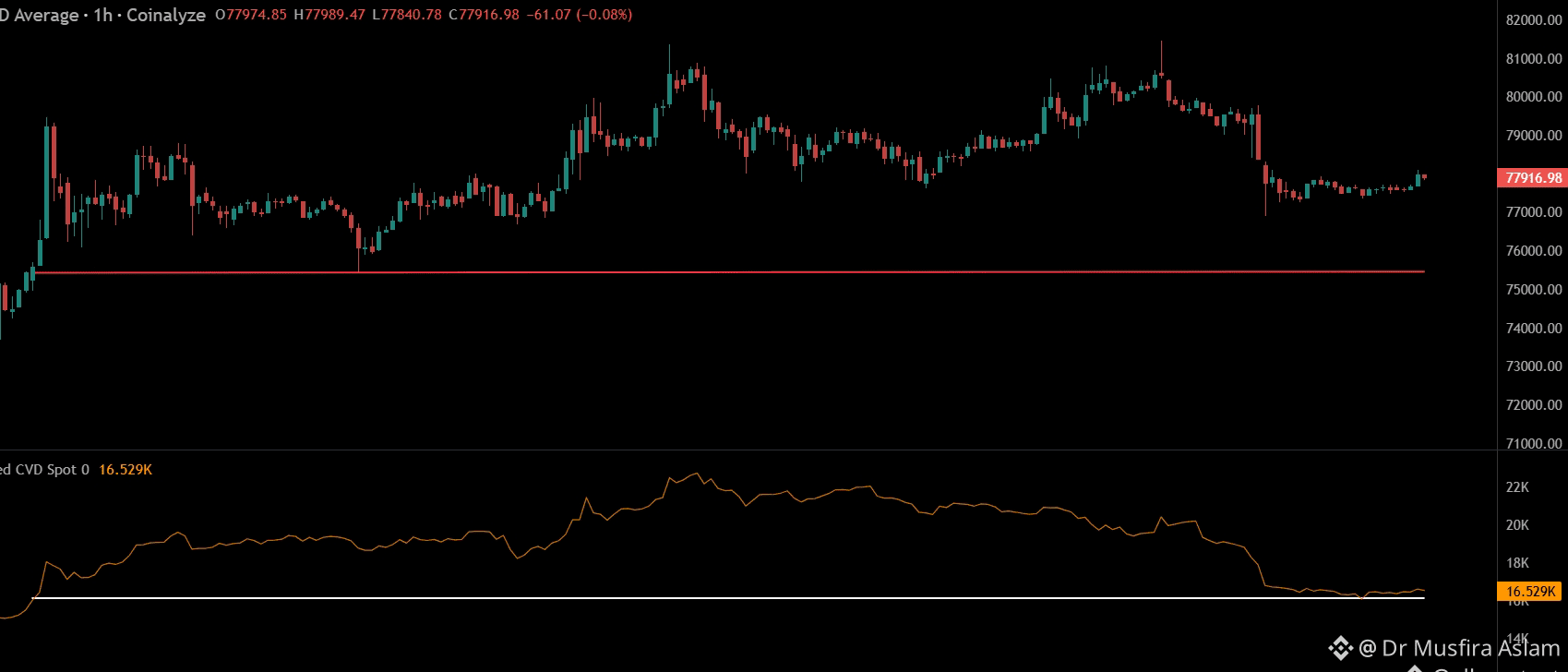The image size is (1568, 672).
Task: Select the Coinalyze source name in title
Action: pyautogui.click(x=166, y=16)
